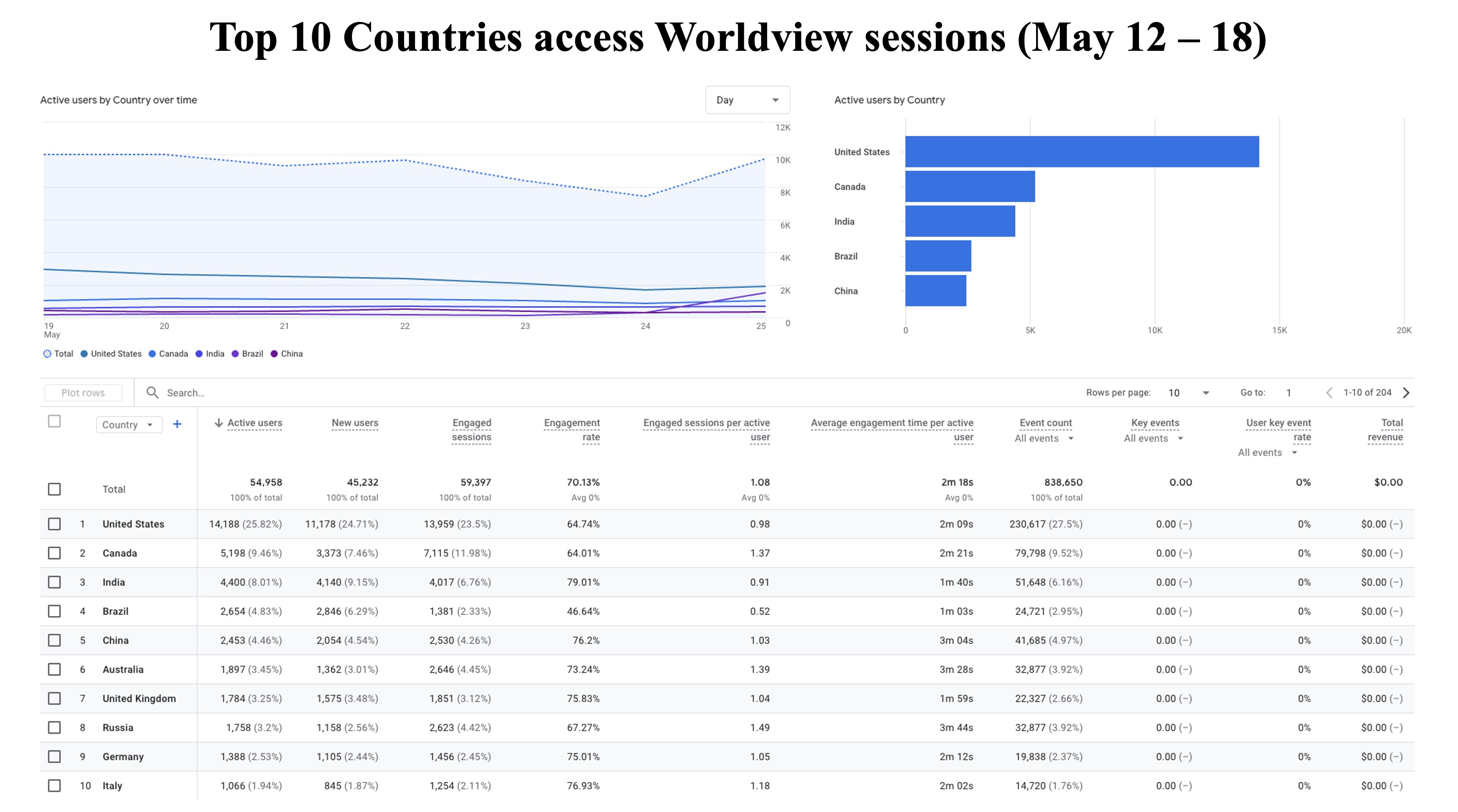Toggle the United States legend dot

click(x=84, y=354)
